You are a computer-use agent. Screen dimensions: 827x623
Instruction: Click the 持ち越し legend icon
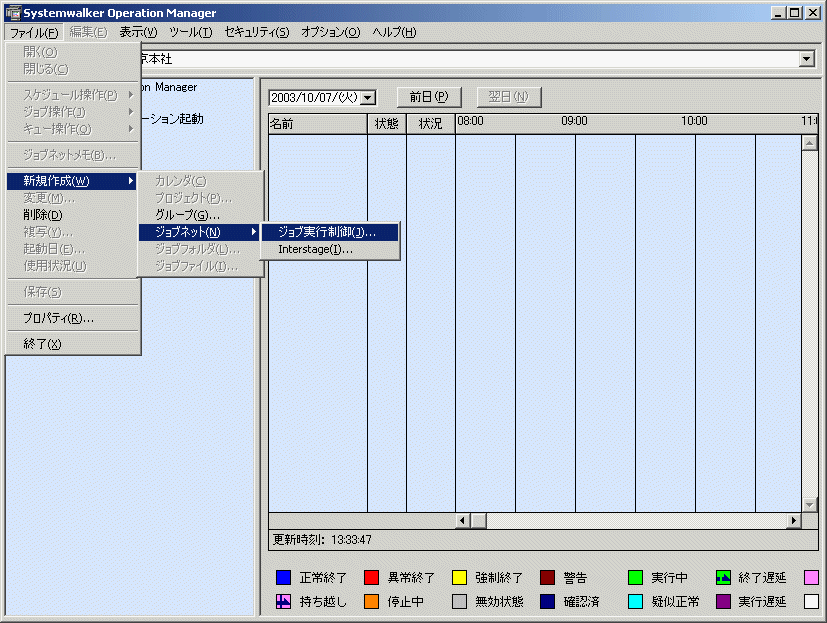pos(283,601)
